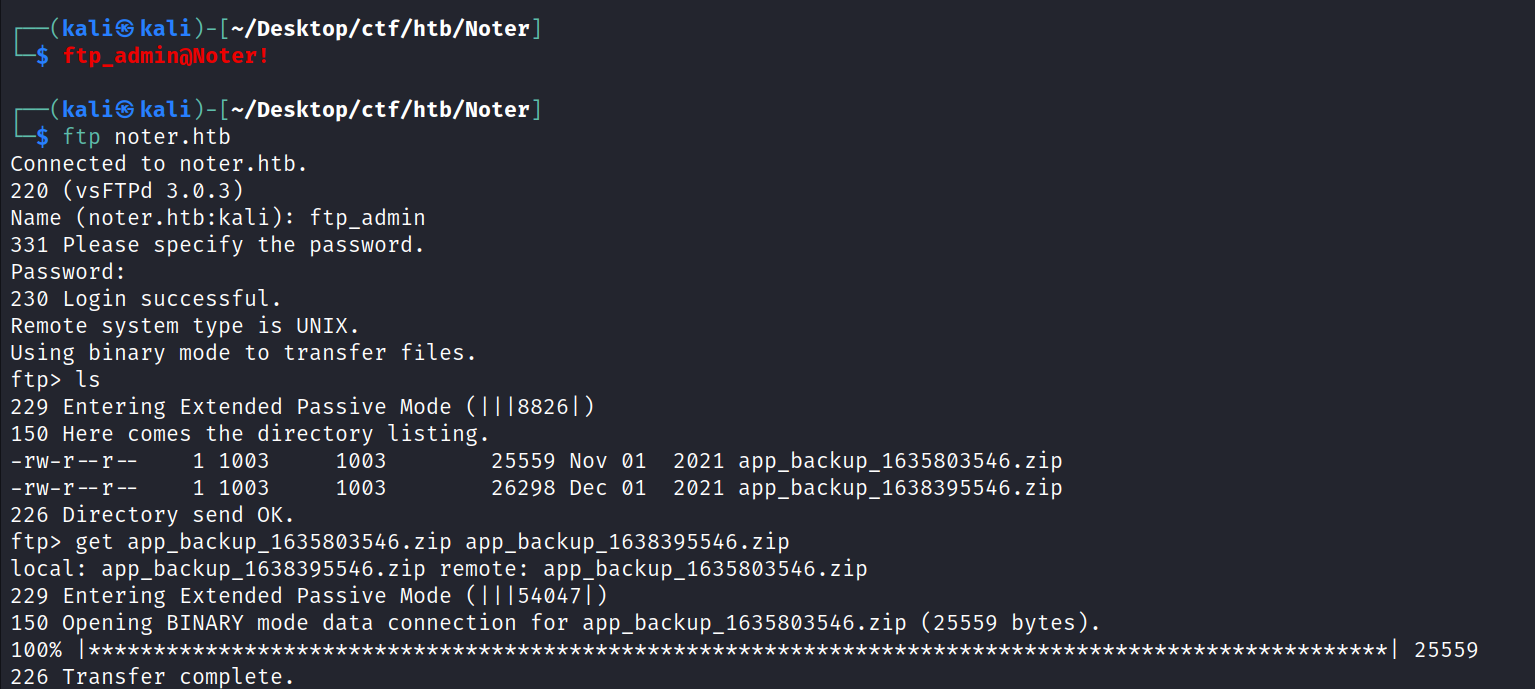Click app_backup_1635803546.zip in the Nov 01 listing row
The height and width of the screenshot is (689, 1535).
[900, 461]
